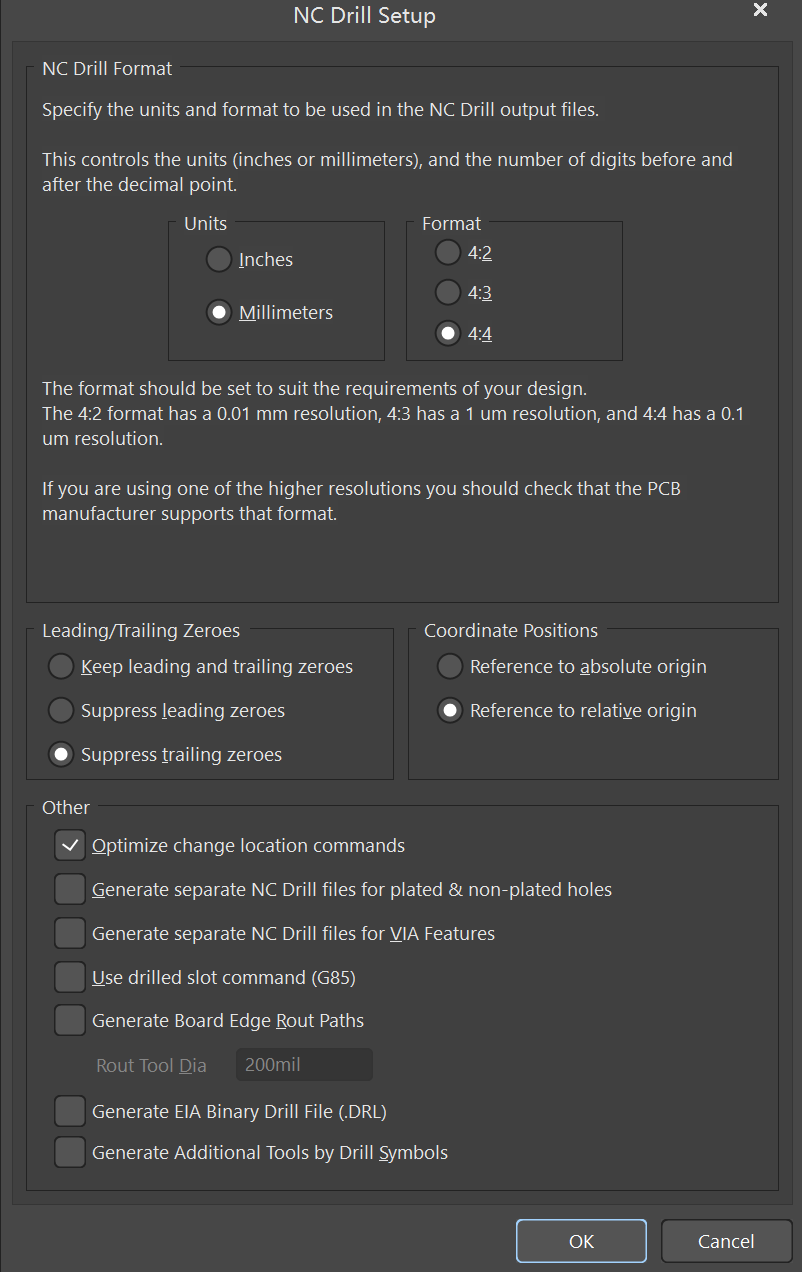Image resolution: width=802 pixels, height=1272 pixels.
Task: Click the Rout Tool Dia input field
Action: [x=304, y=1065]
